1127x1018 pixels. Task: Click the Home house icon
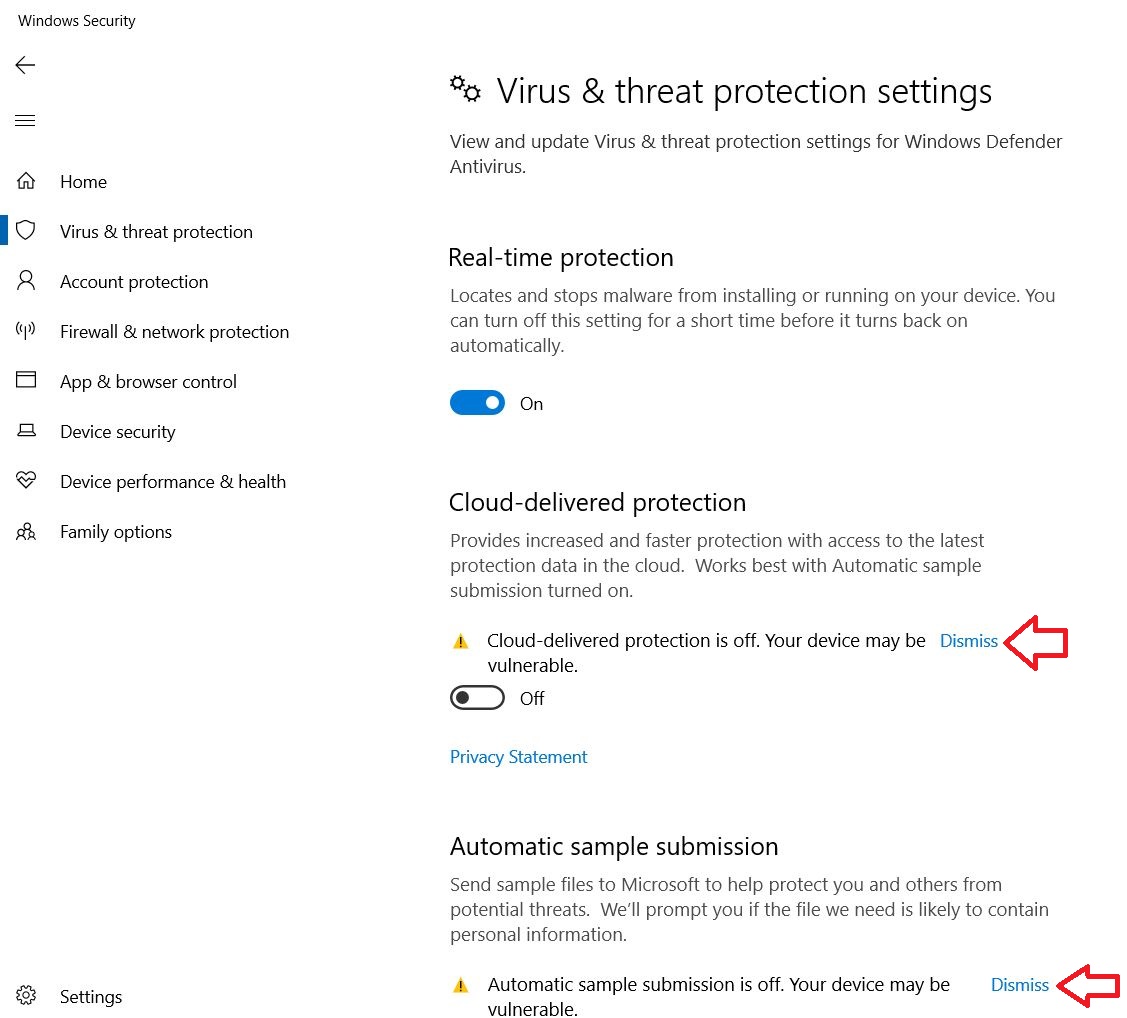pyautogui.click(x=26, y=181)
